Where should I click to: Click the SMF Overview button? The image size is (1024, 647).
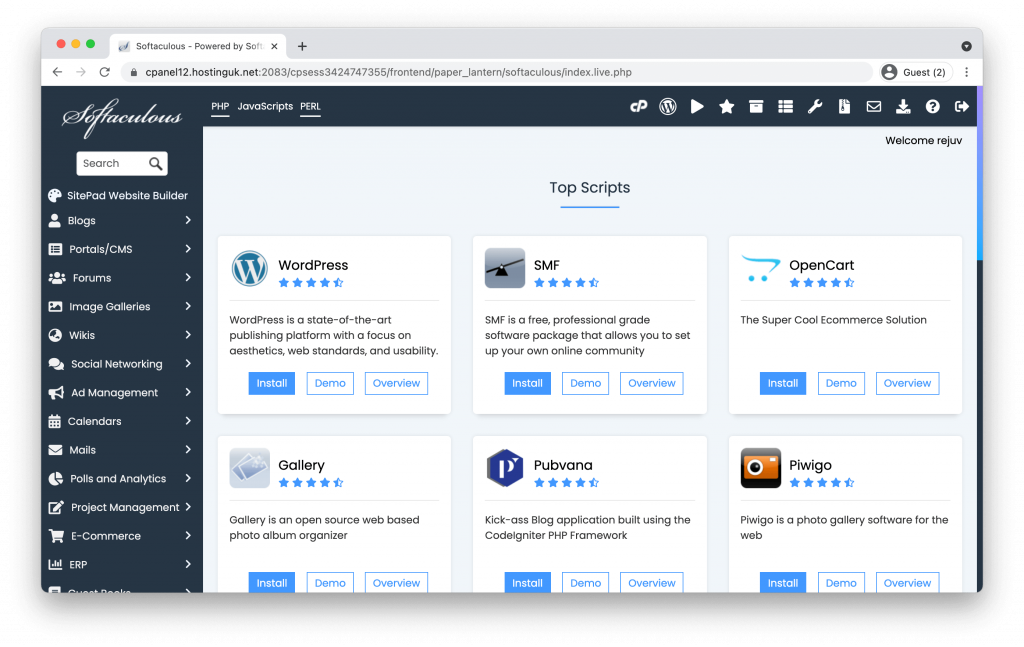tap(652, 383)
